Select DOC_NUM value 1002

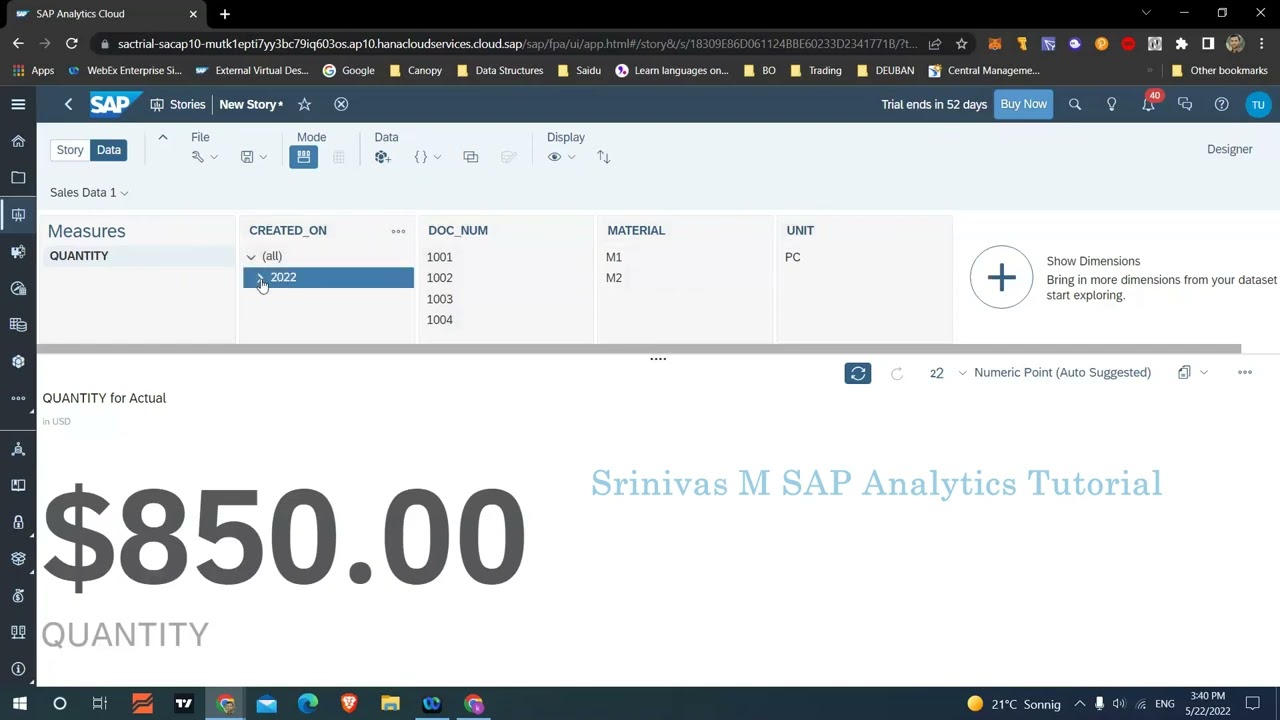[x=439, y=278]
